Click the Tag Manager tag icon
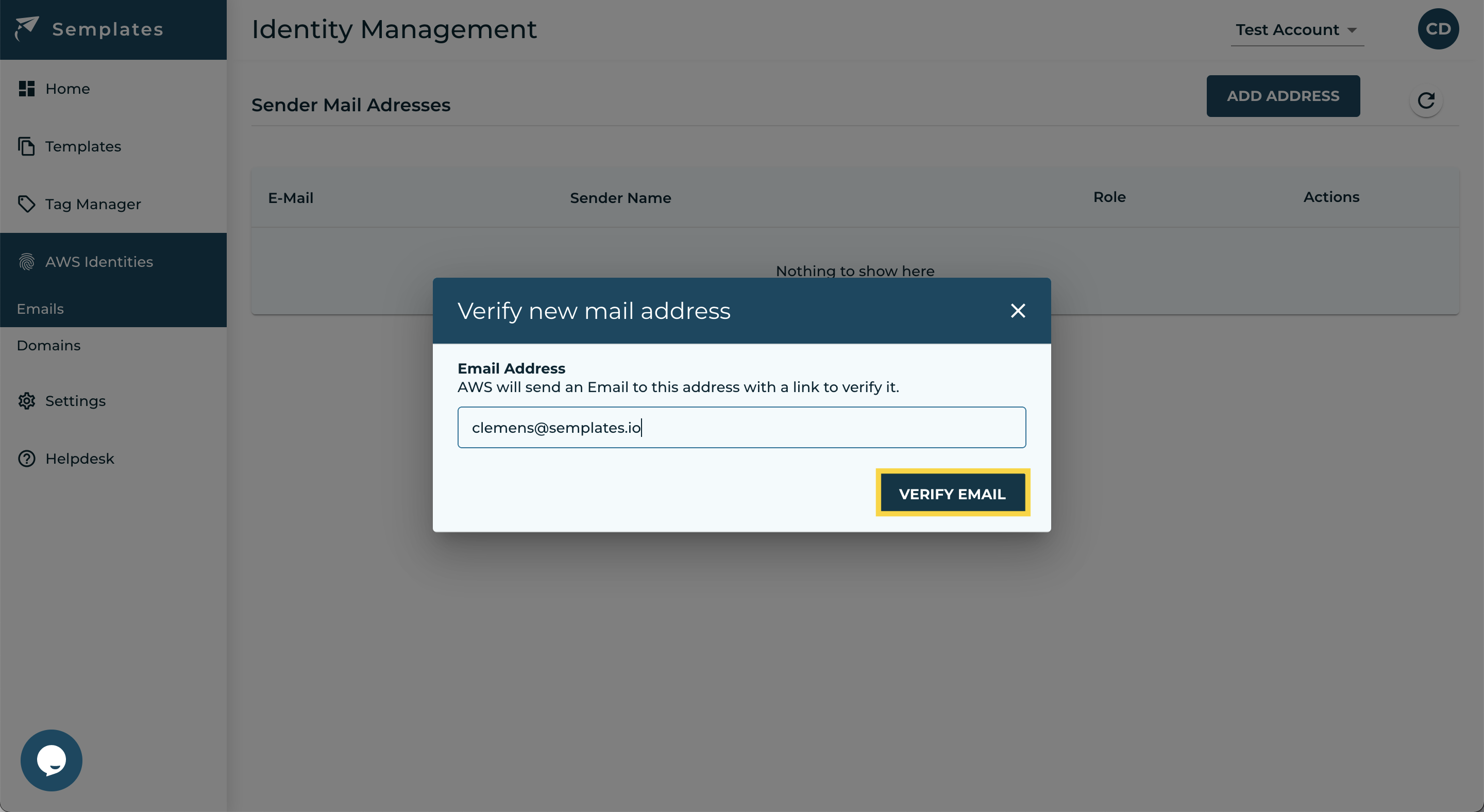Viewport: 1484px width, 812px height. (x=26, y=204)
